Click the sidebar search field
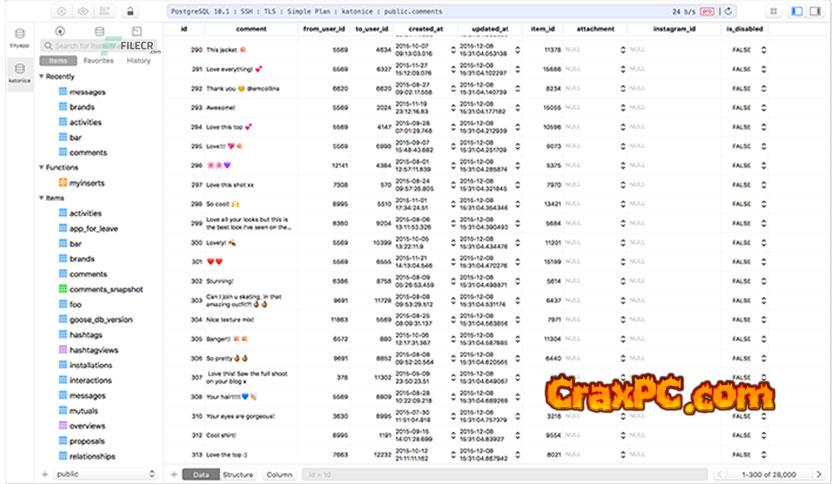 coord(100,46)
